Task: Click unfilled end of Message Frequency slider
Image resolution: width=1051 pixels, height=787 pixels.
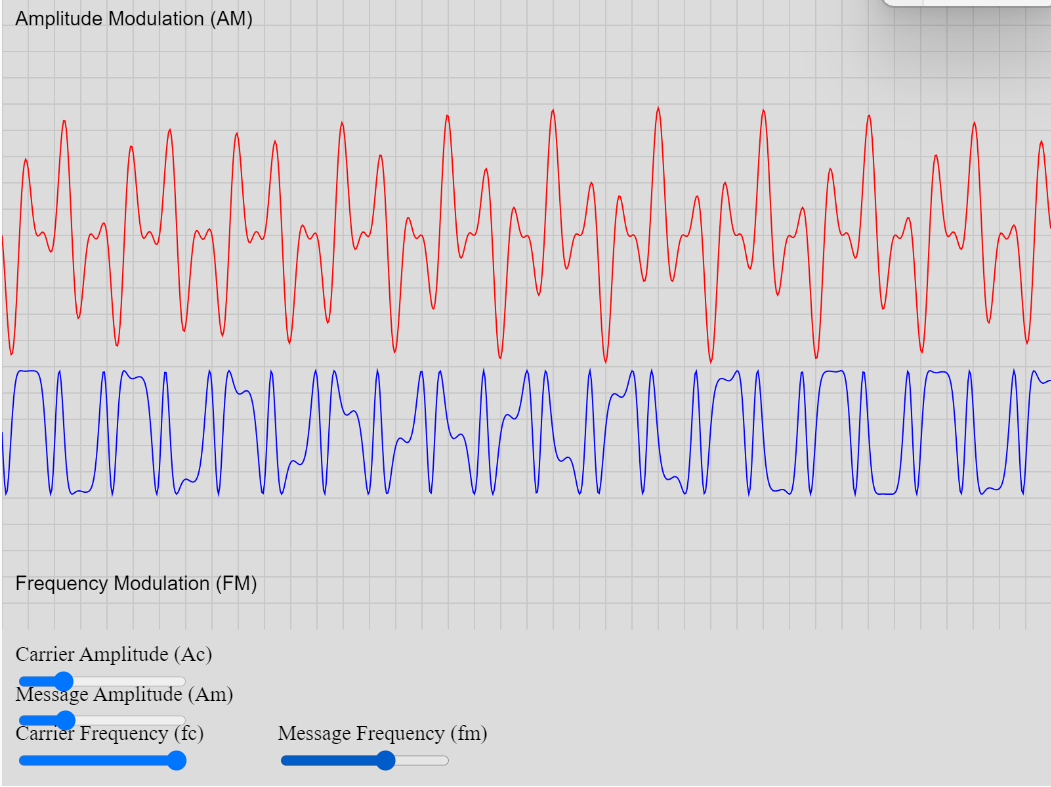Action: (x=422, y=760)
